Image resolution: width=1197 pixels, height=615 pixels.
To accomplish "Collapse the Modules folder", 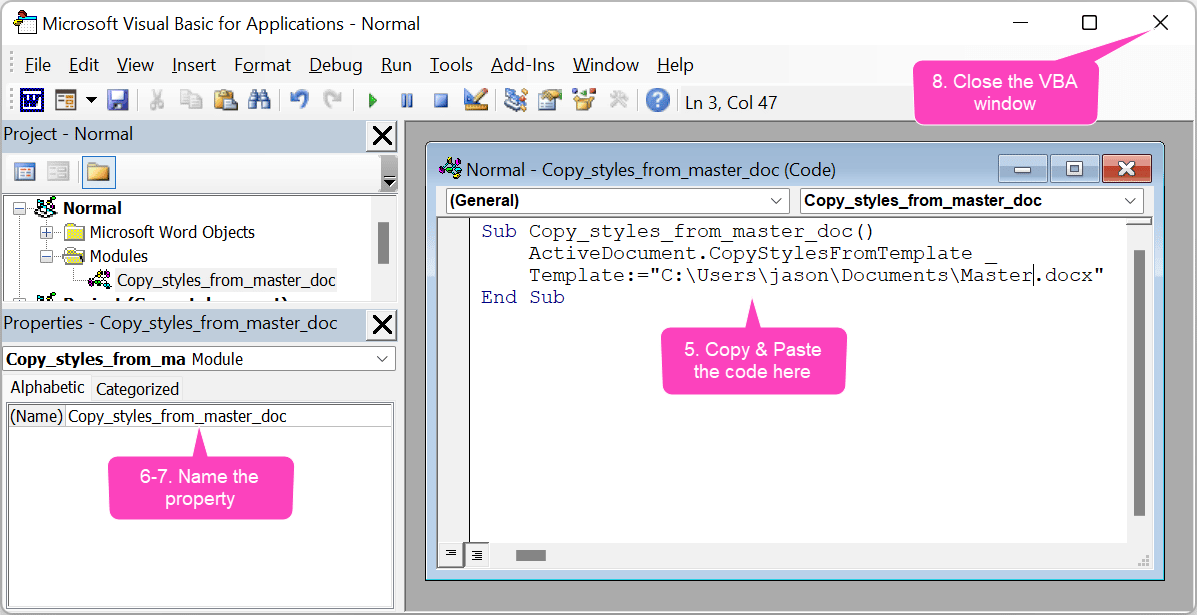I will point(46,256).
